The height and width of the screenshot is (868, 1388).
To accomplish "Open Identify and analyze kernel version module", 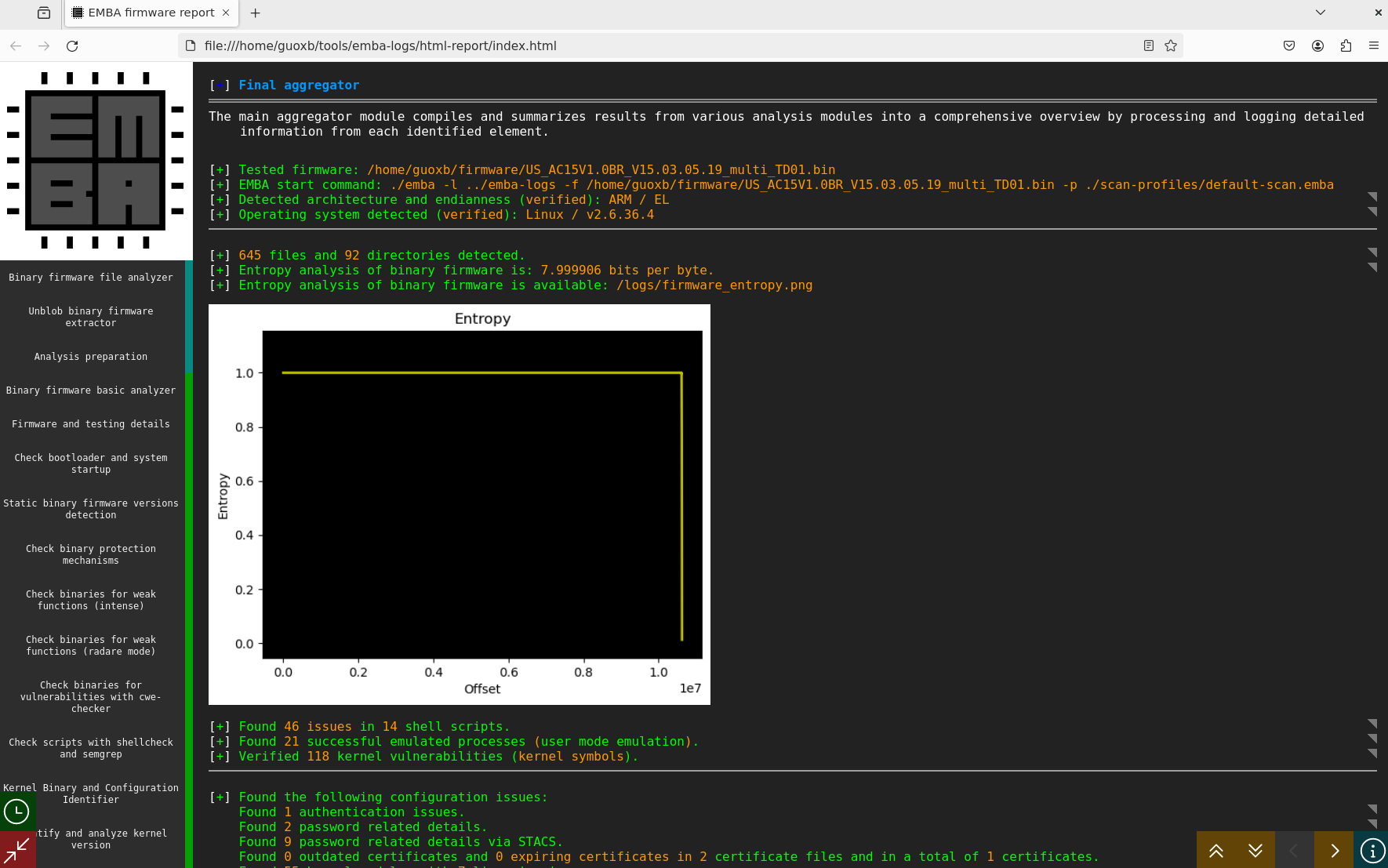I will coord(91,839).
